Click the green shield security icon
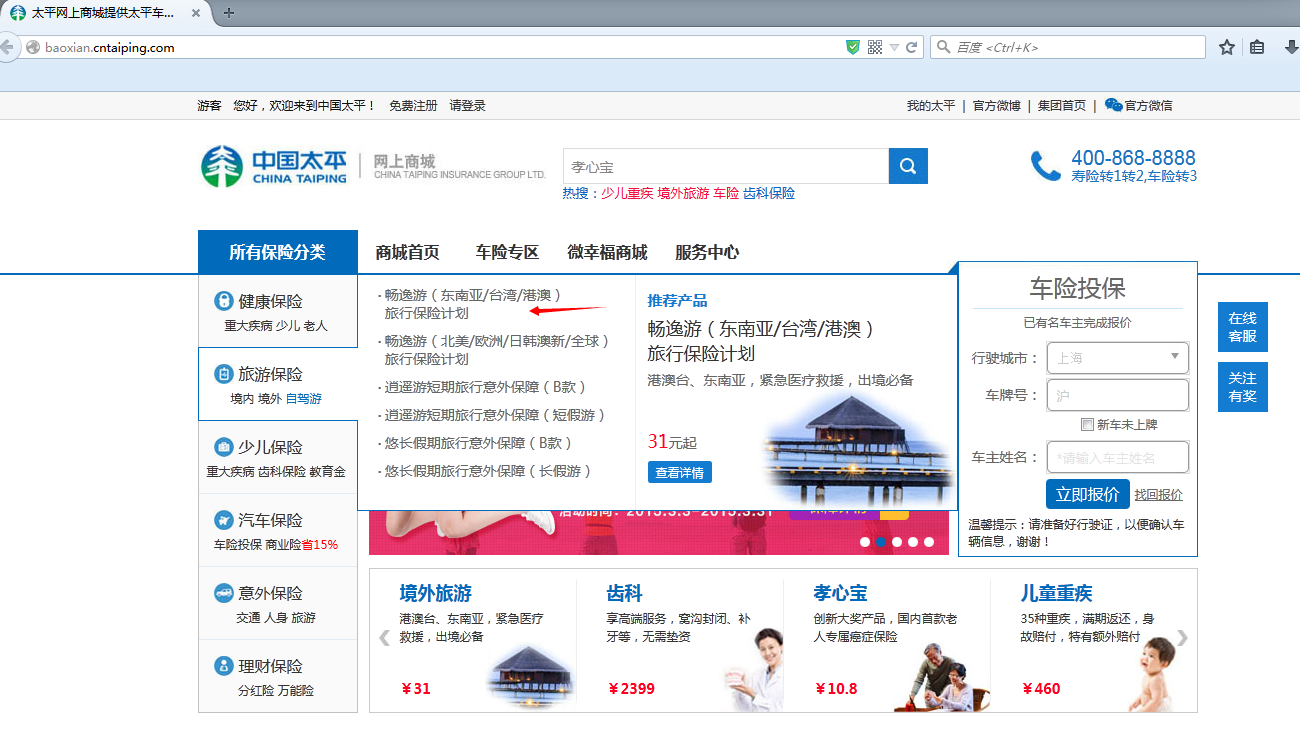 pos(852,47)
